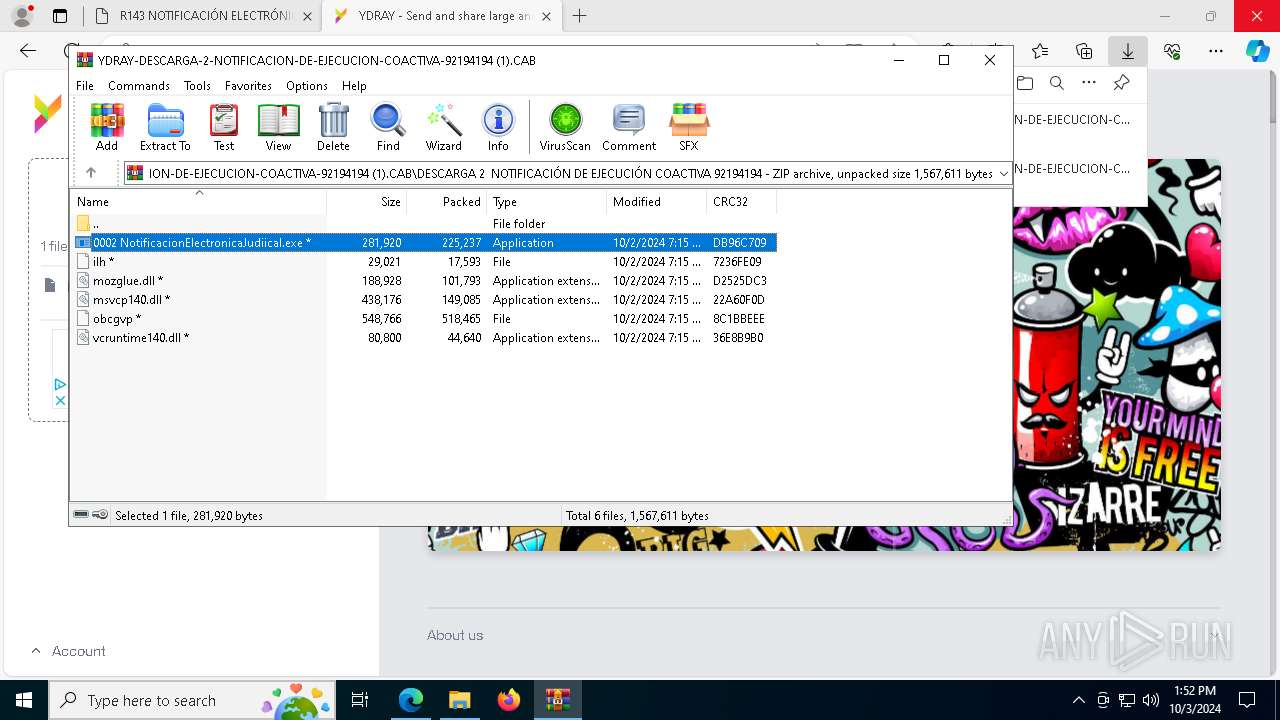
Task: Sort by the Modified column header
Action: (656, 202)
